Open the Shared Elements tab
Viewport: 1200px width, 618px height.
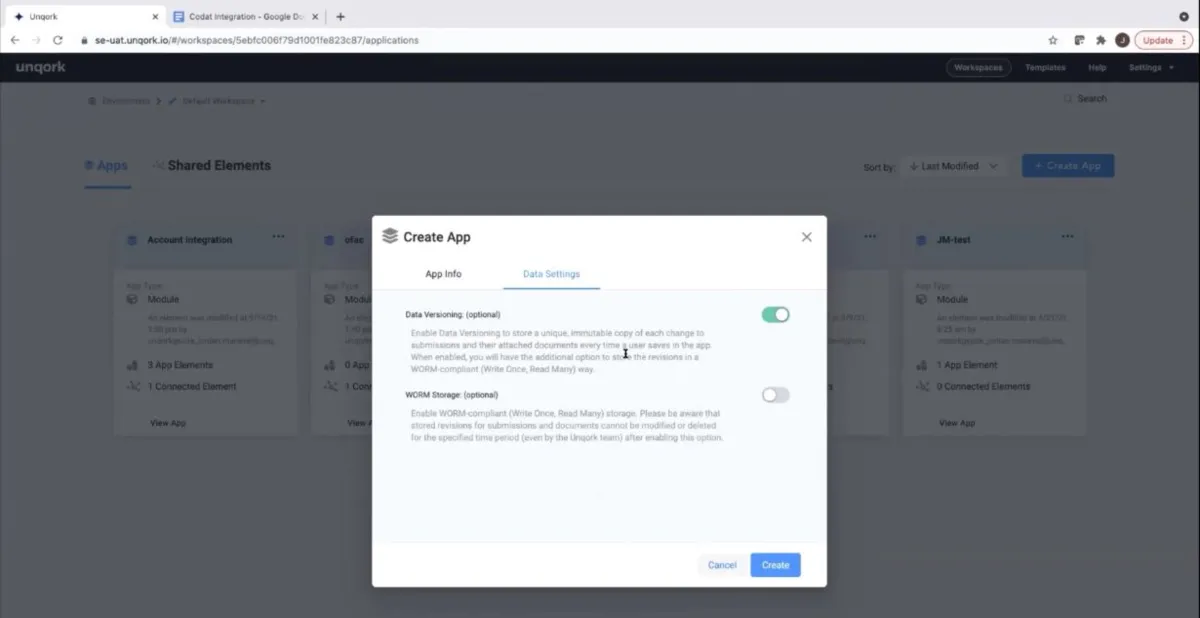(x=211, y=166)
